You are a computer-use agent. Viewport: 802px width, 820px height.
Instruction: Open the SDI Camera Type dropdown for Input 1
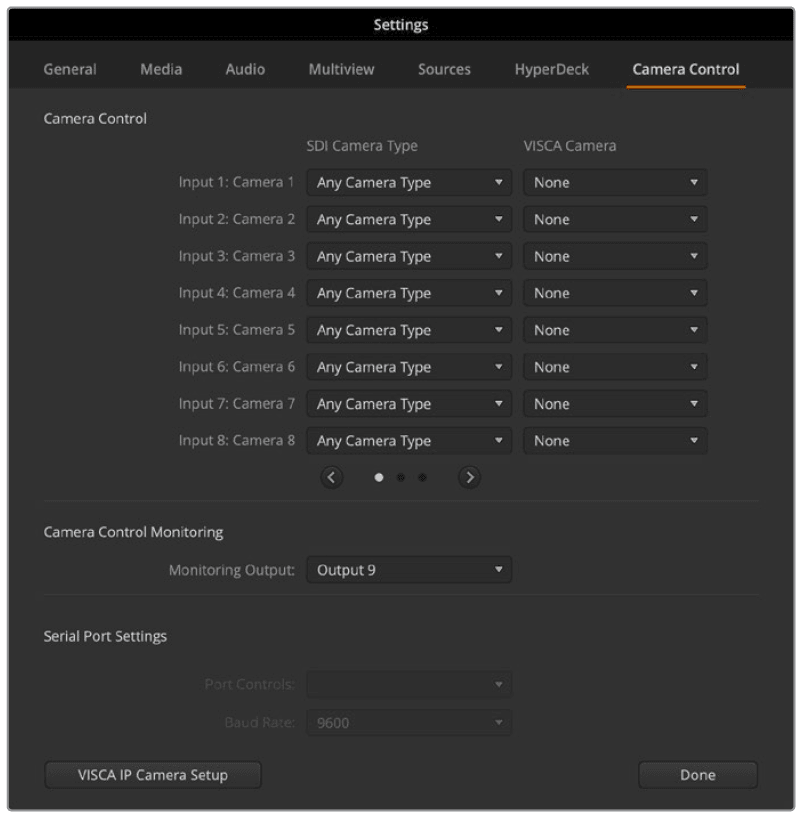coord(408,182)
